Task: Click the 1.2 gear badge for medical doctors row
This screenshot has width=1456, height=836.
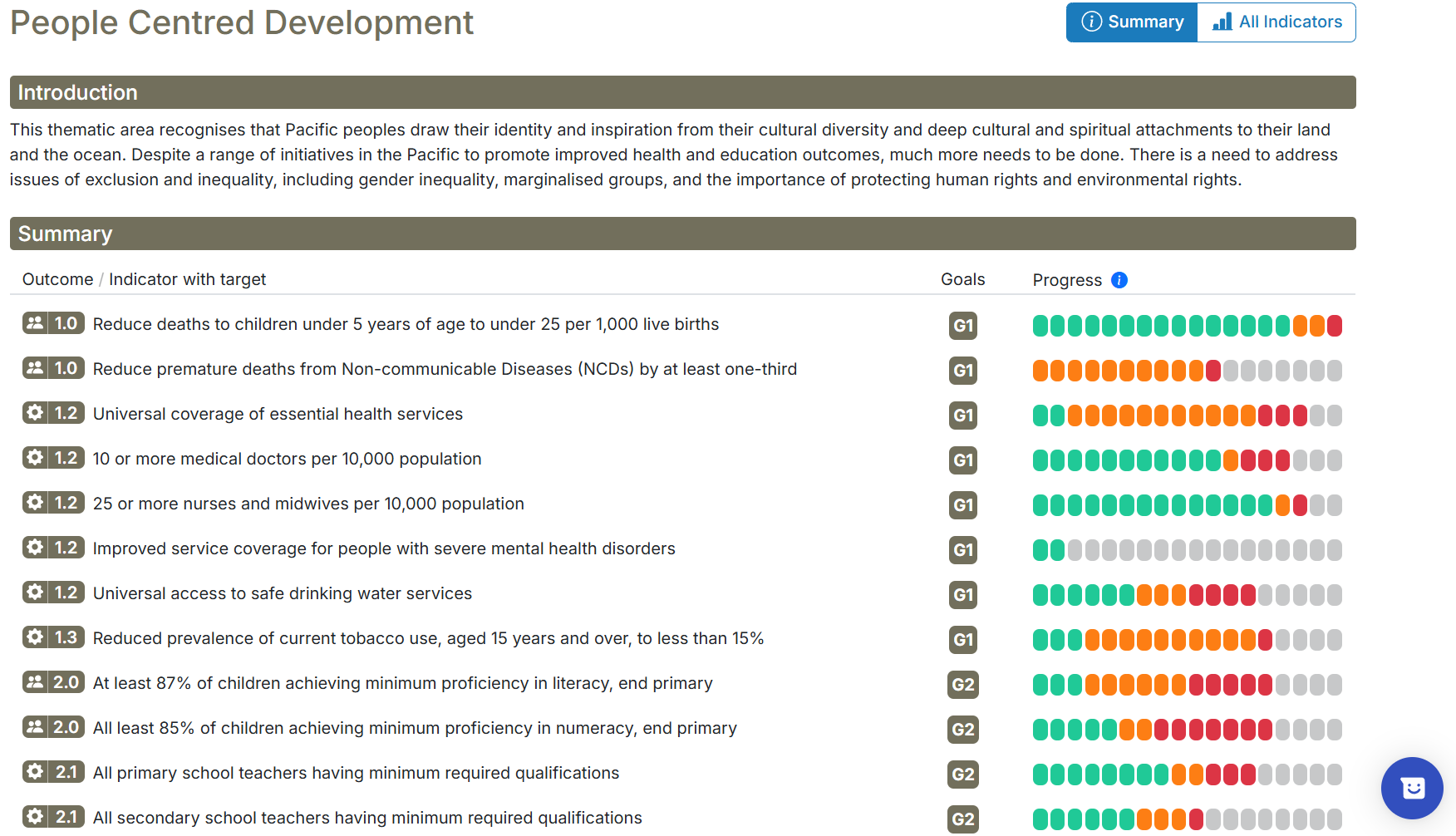Action: coord(53,458)
